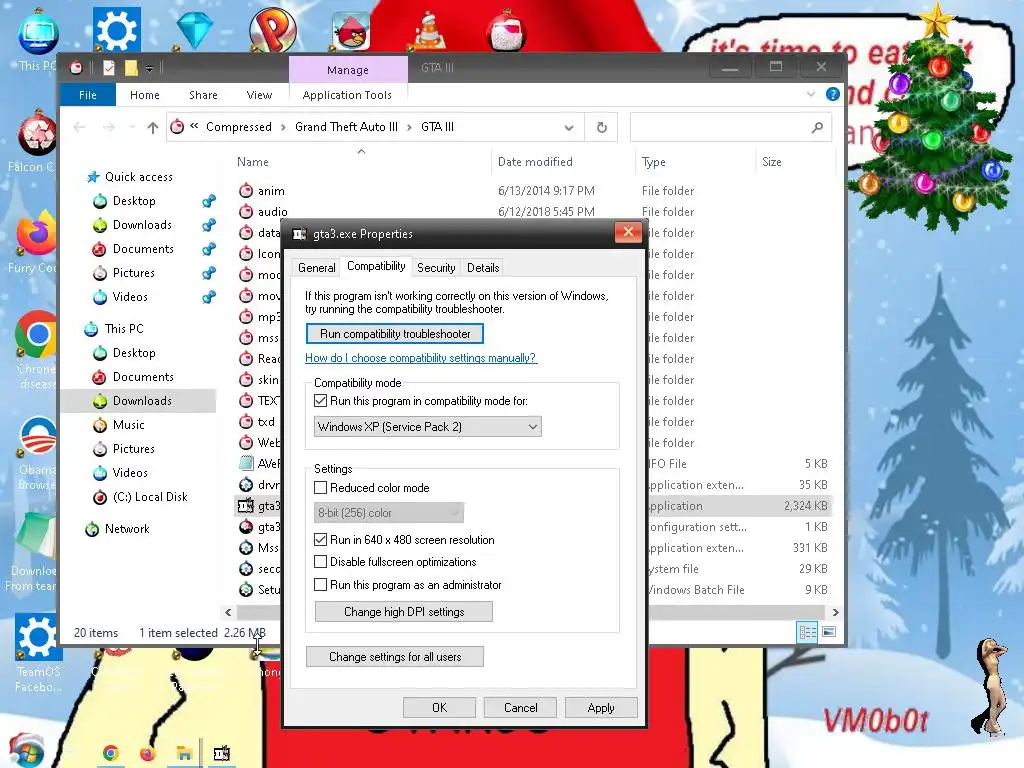The image size is (1024, 768).
Task: Open the File menu in Explorer
Action: click(88, 95)
